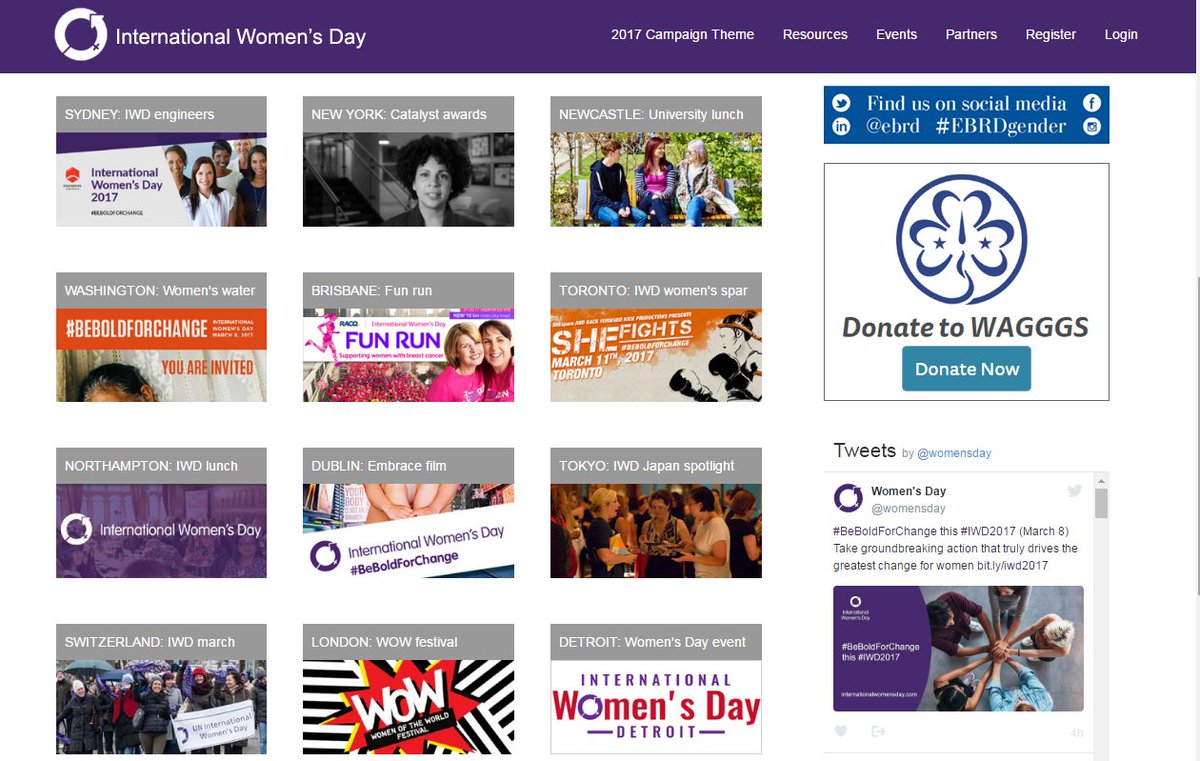Screen dimensions: 1200x761
Task: Click the Twitter bird icon in tweet header
Action: [x=1075, y=490]
